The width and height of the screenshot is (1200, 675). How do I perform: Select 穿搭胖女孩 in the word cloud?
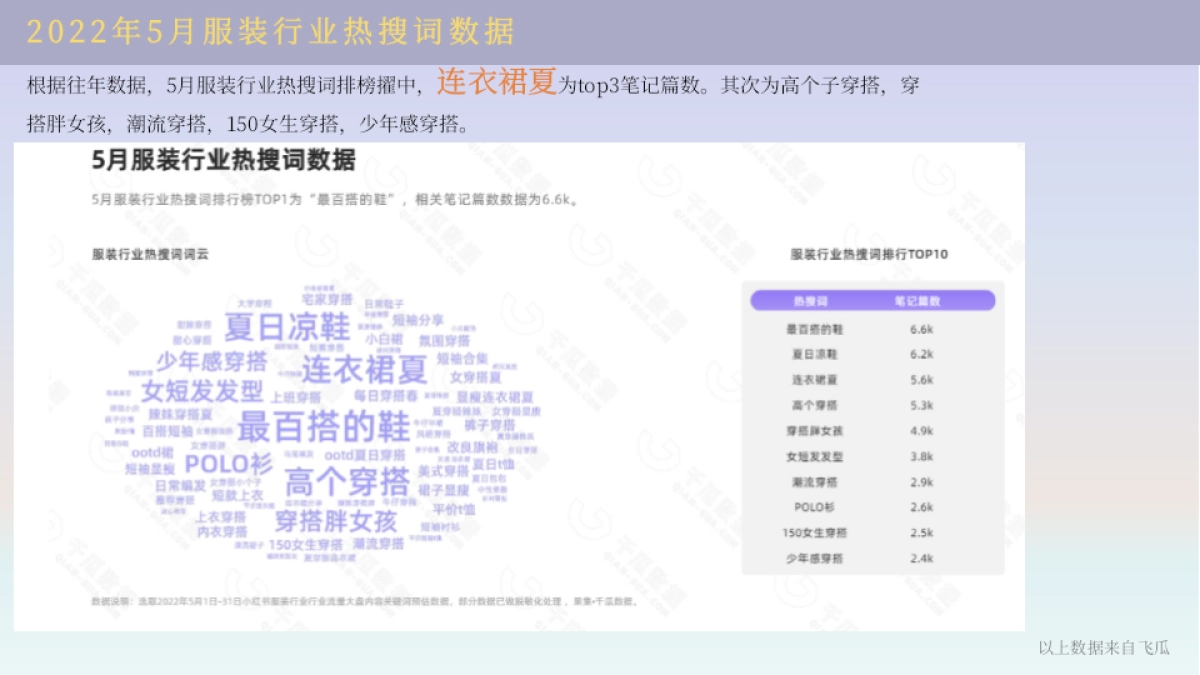tap(339, 522)
